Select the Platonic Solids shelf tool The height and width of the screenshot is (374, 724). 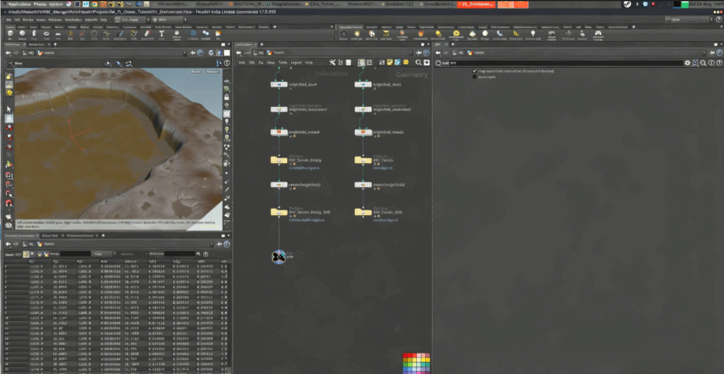176,35
